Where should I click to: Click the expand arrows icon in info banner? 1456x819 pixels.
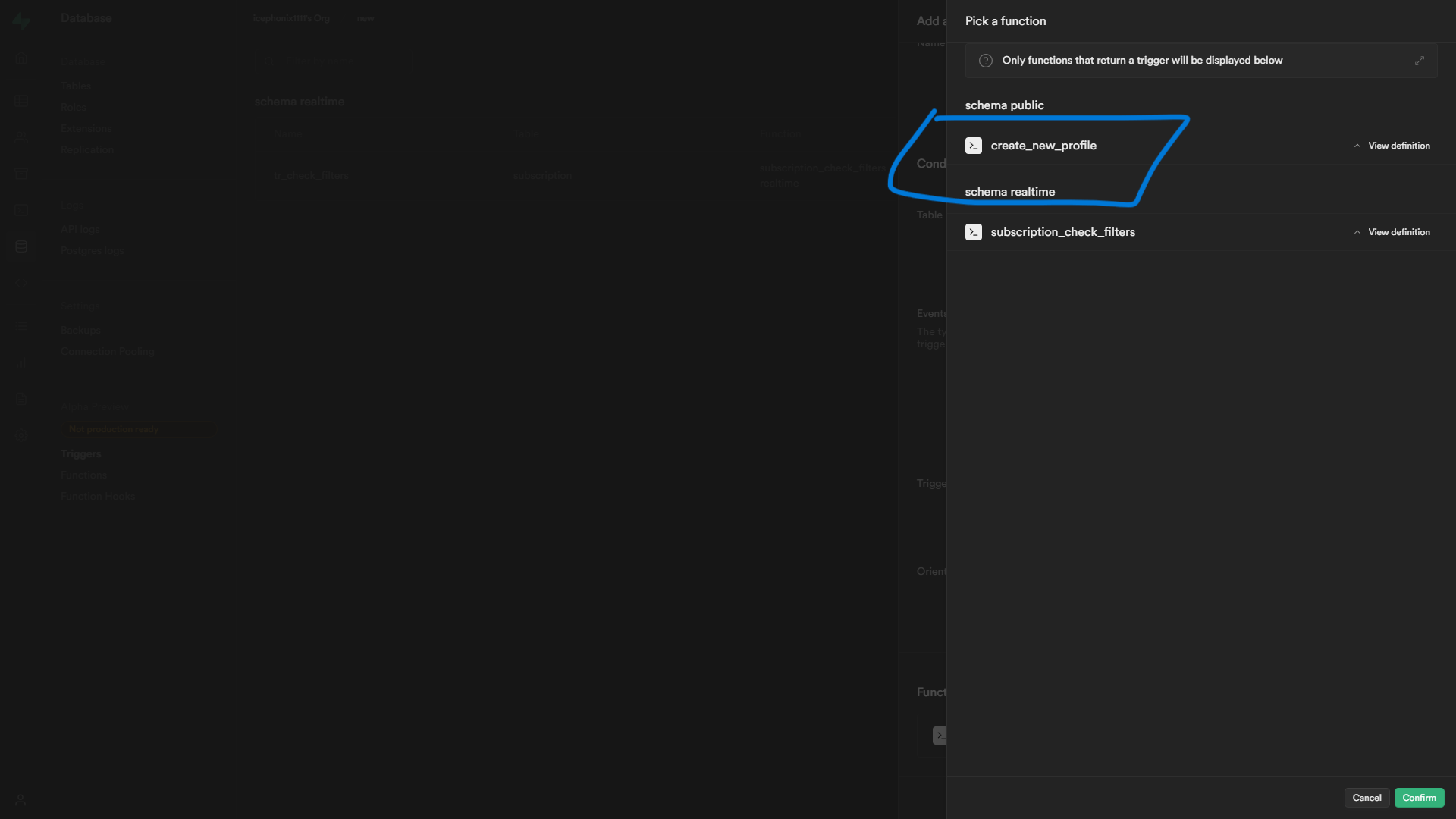click(1419, 61)
